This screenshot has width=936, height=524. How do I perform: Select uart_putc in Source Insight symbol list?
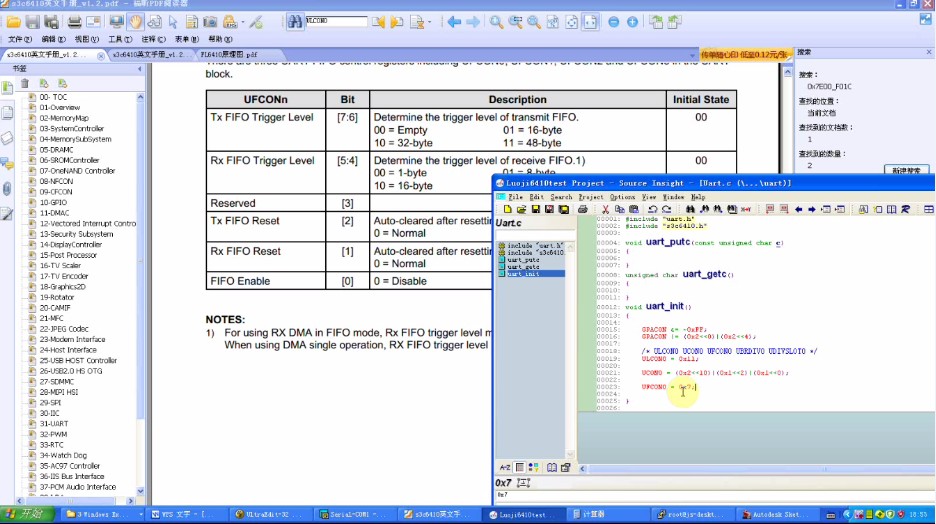pyautogui.click(x=524, y=260)
